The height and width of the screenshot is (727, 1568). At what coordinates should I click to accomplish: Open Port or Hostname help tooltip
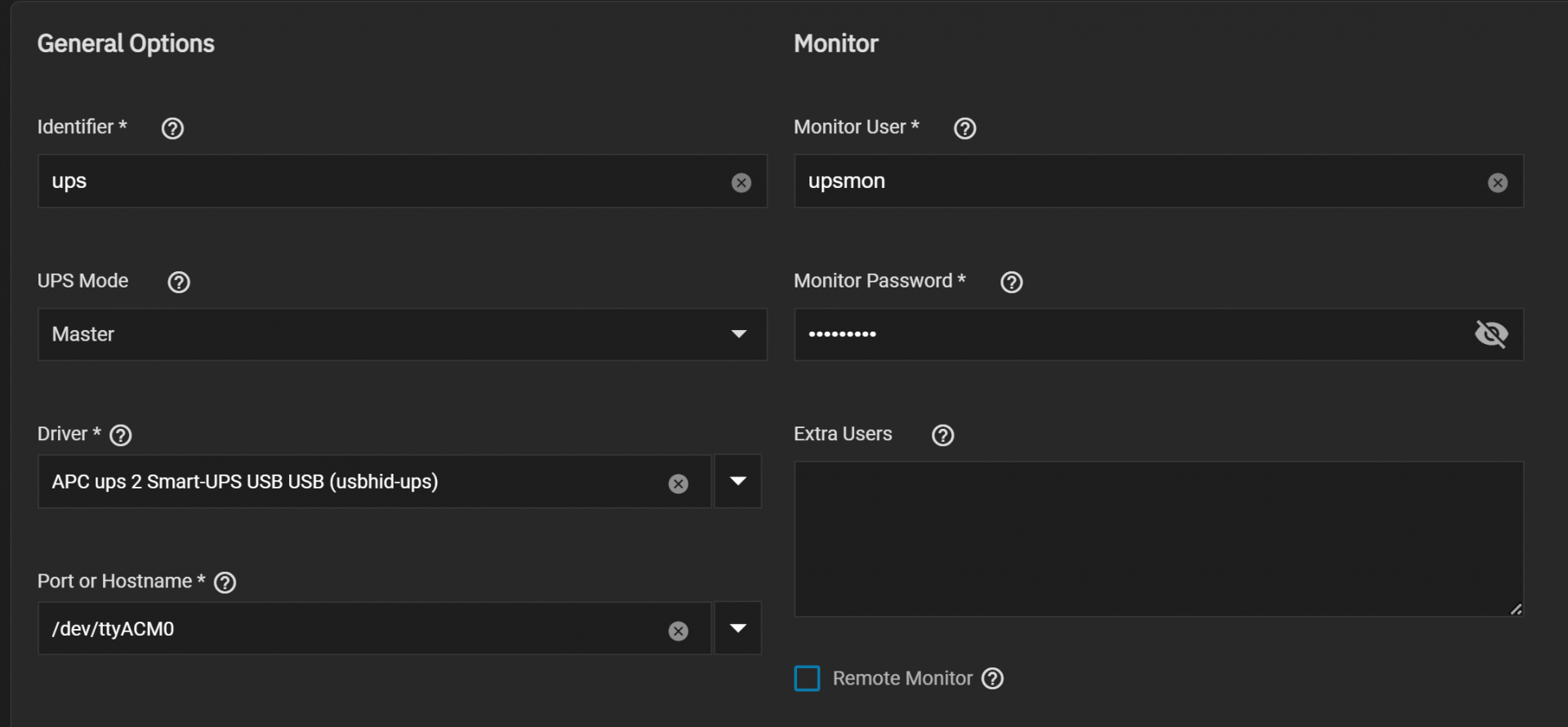(x=225, y=582)
